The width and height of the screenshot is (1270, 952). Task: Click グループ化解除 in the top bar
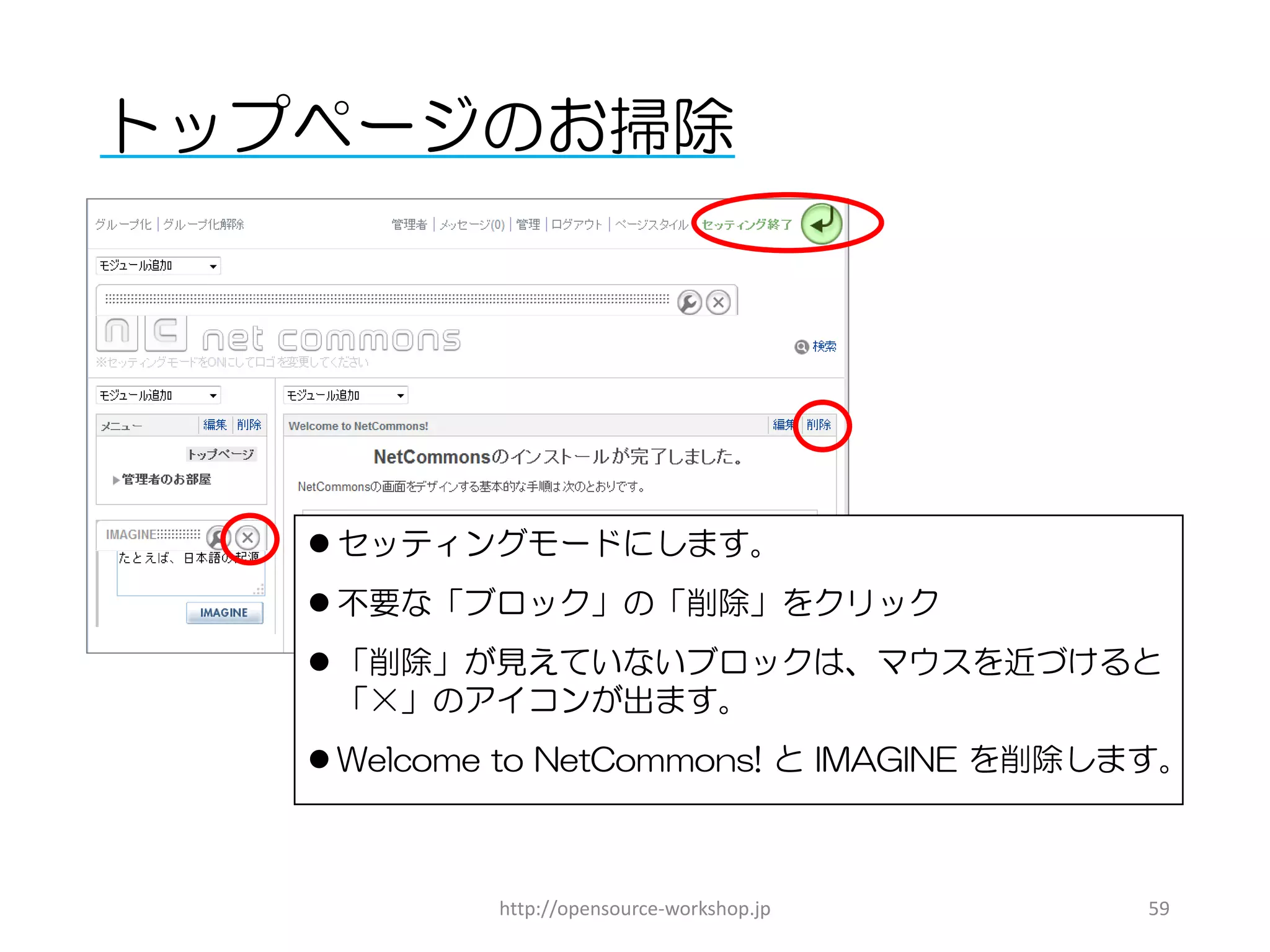tap(203, 224)
